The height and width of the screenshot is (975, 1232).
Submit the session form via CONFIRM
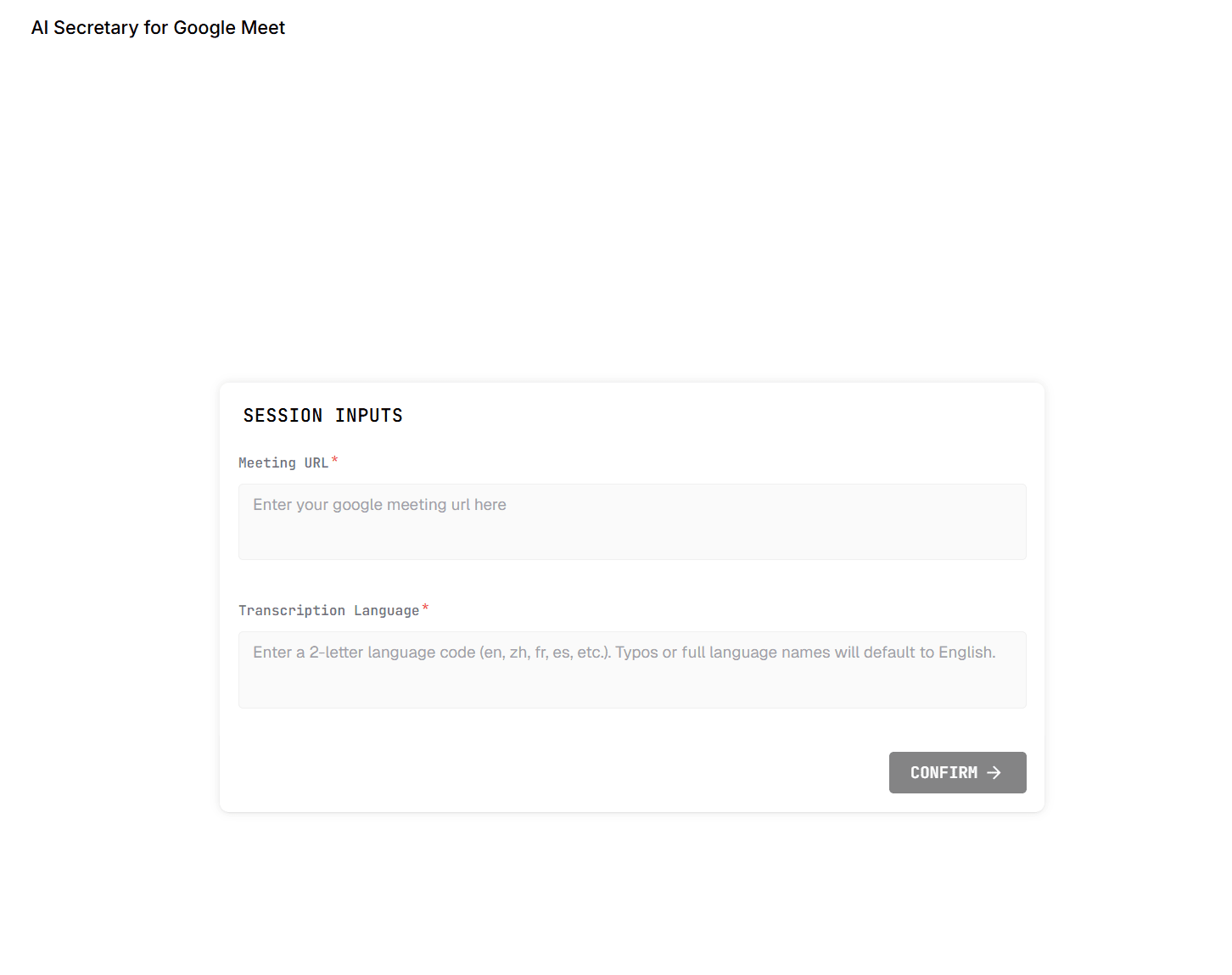click(957, 772)
